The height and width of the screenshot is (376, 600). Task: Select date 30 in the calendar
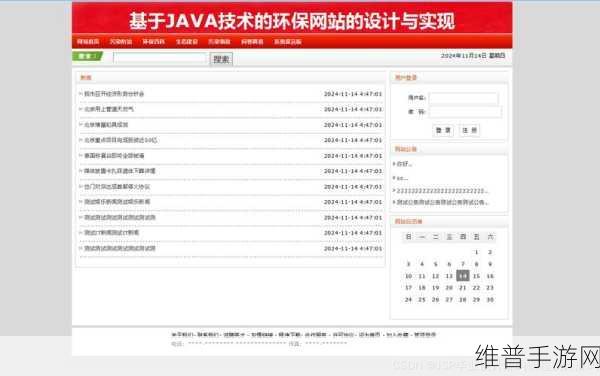coord(490,300)
